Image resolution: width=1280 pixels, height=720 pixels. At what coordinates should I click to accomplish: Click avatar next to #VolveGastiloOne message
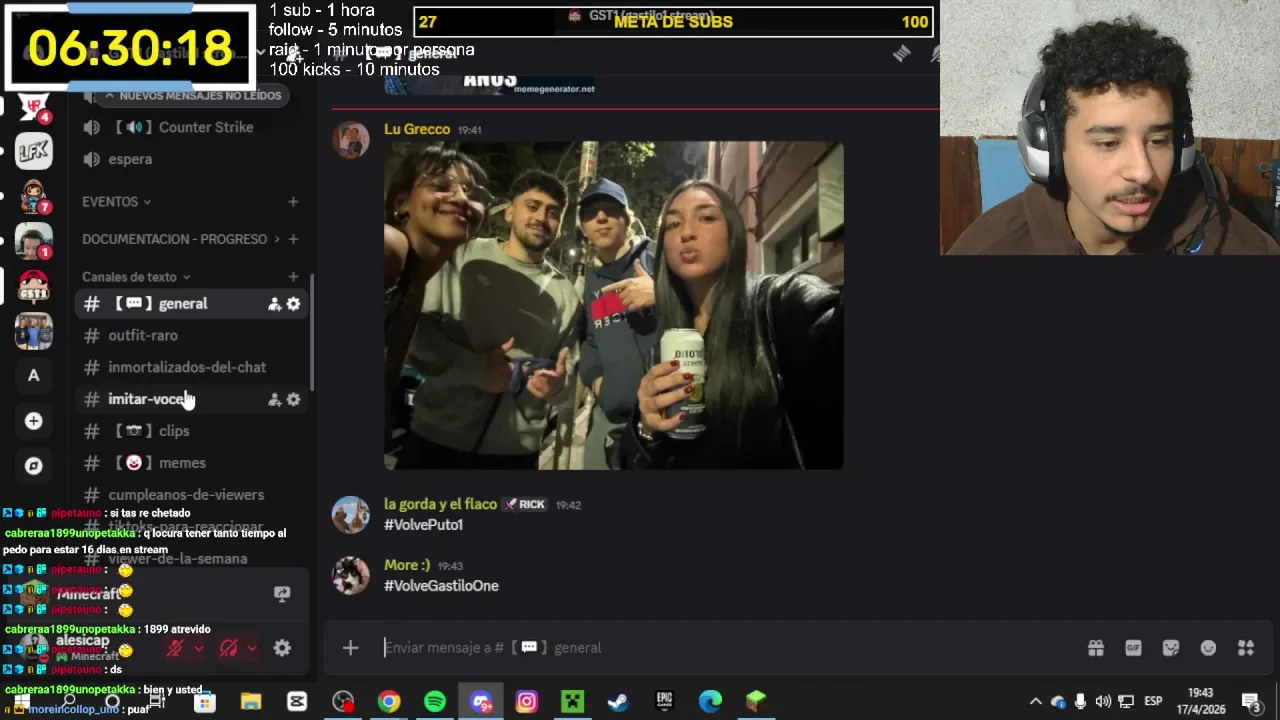pos(351,576)
